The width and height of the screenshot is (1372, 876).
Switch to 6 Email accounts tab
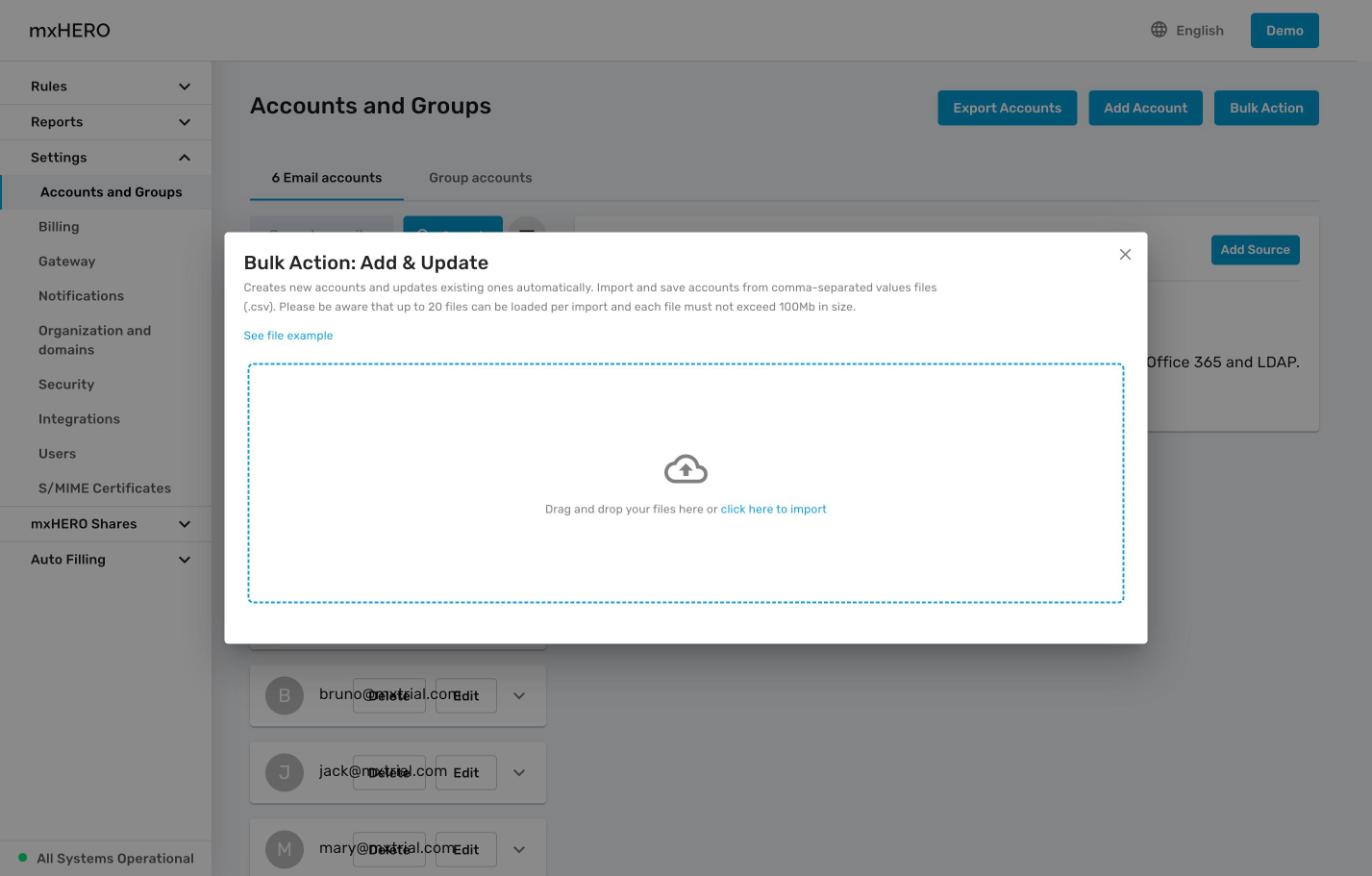coord(327,178)
